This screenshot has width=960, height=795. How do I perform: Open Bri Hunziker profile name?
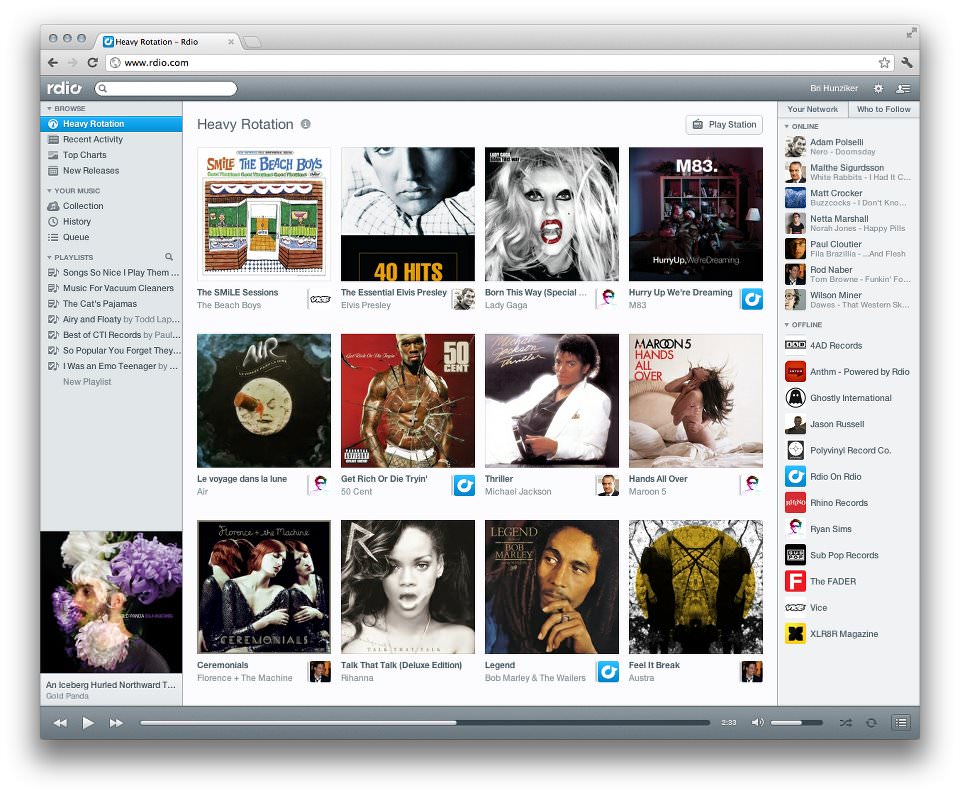(x=834, y=88)
